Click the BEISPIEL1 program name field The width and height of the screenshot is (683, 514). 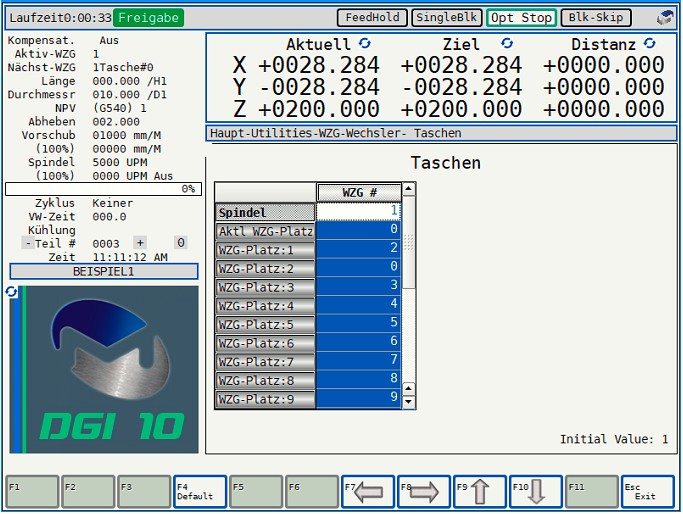point(104,271)
